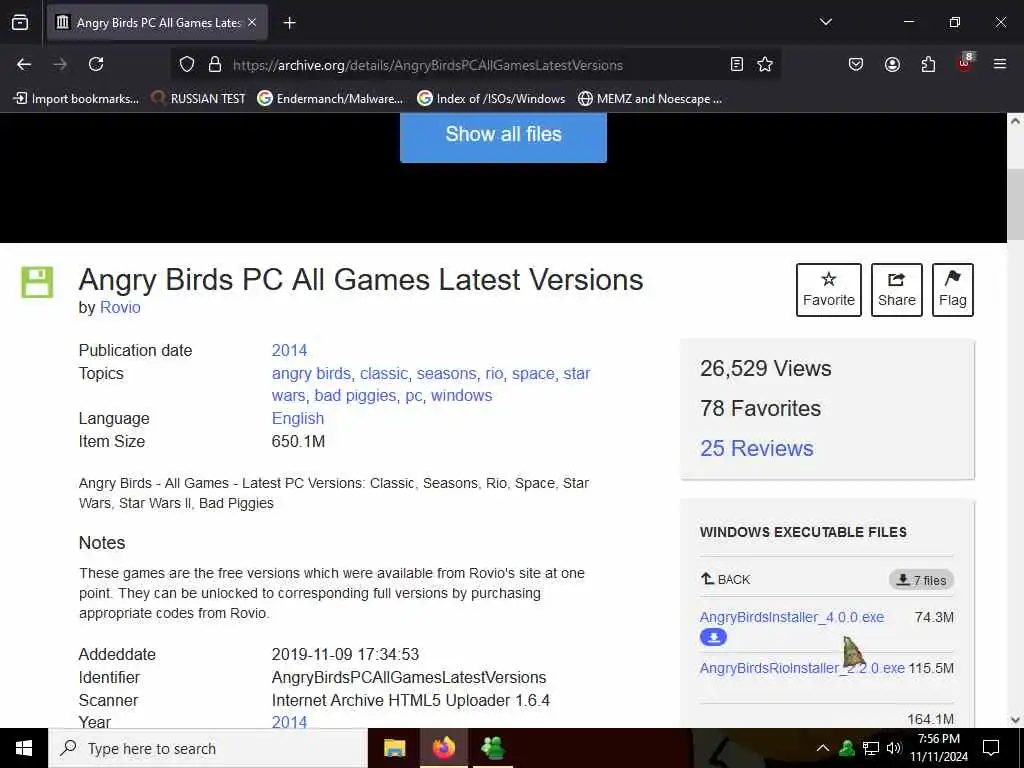Open a new browser tab
1024x768 pixels.
(289, 23)
